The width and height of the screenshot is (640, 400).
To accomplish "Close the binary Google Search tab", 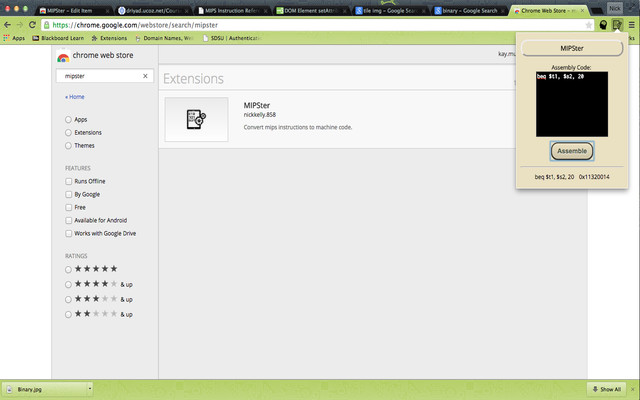I will point(502,11).
